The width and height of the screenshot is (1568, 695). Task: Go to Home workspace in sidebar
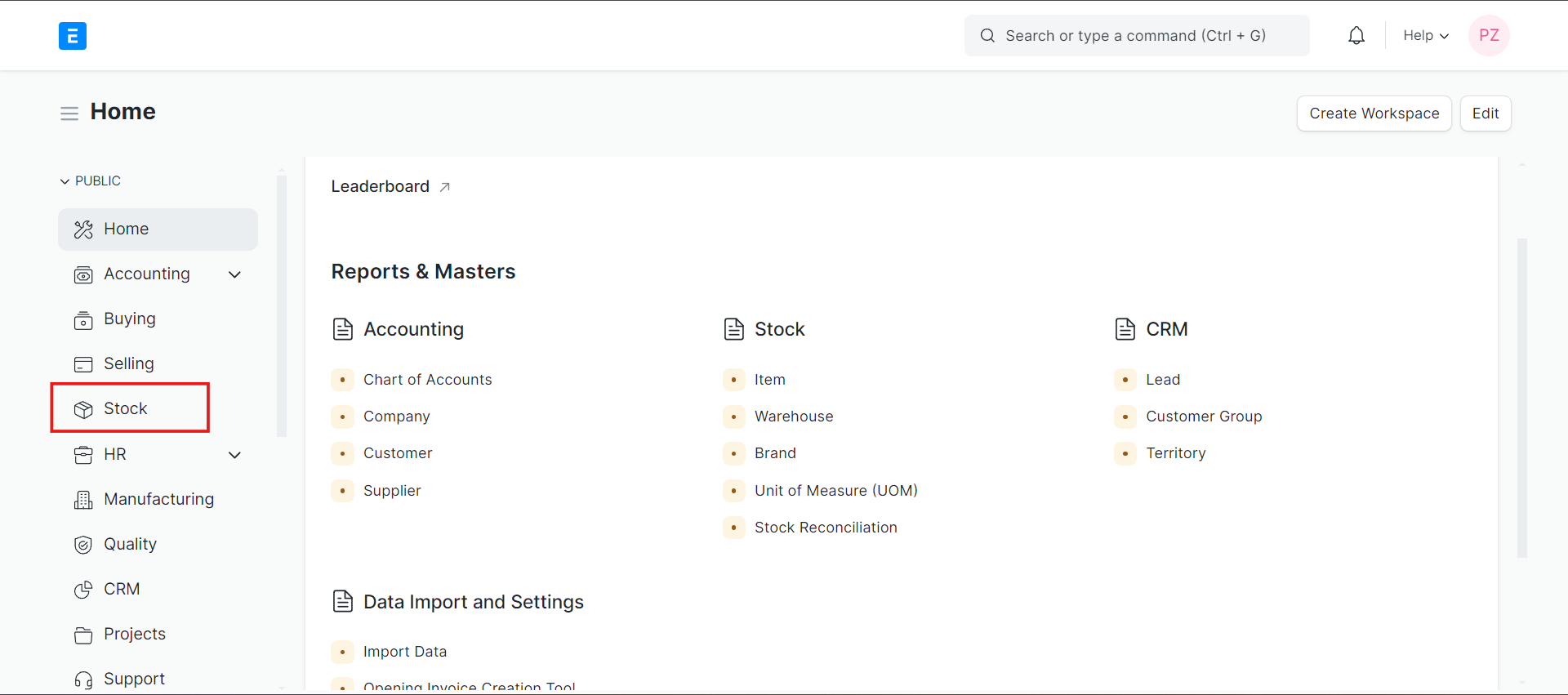[158, 229]
